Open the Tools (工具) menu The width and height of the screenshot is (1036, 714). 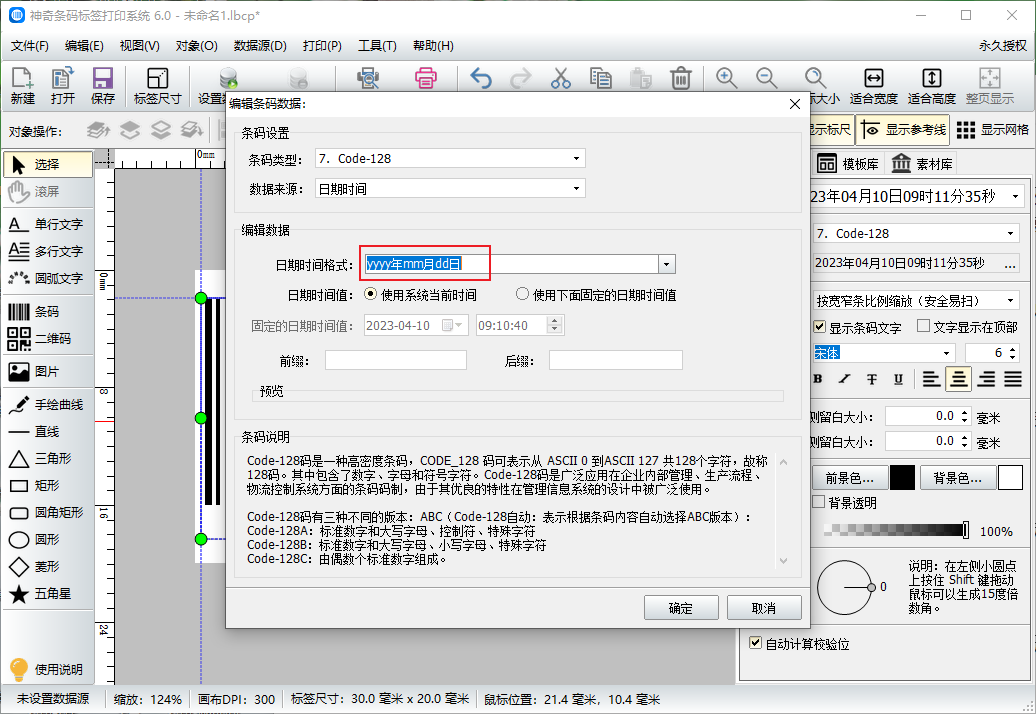[377, 46]
